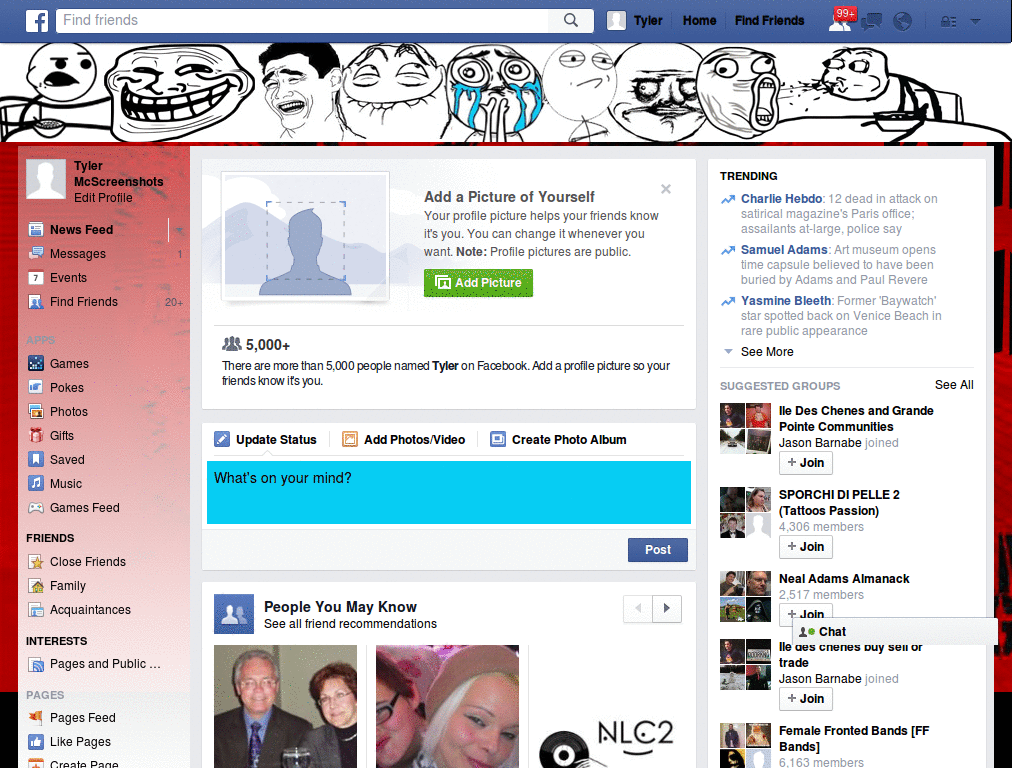
Task: Click the Gifts app icon
Action: tap(36, 436)
